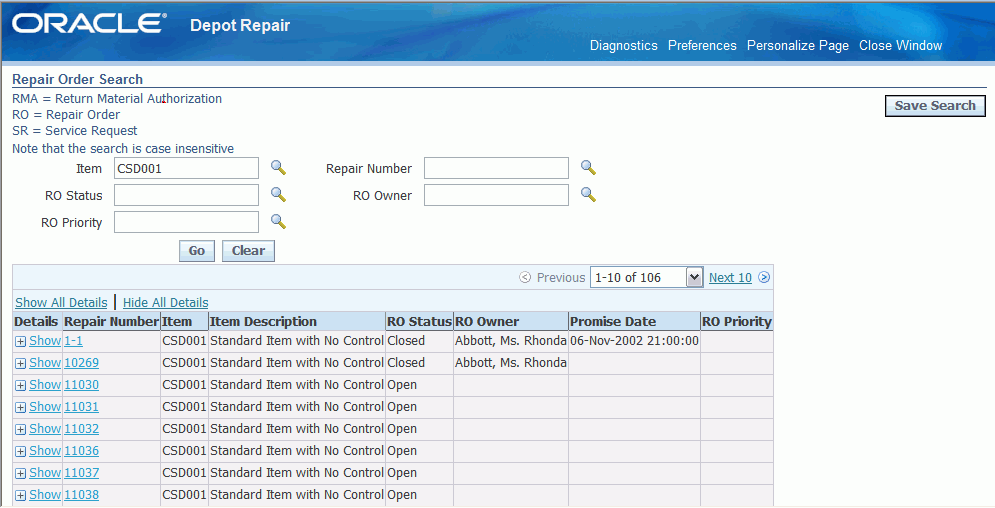The width and height of the screenshot is (995, 508).
Task: Open the Repair Number search magnifier icon
Action: click(588, 167)
